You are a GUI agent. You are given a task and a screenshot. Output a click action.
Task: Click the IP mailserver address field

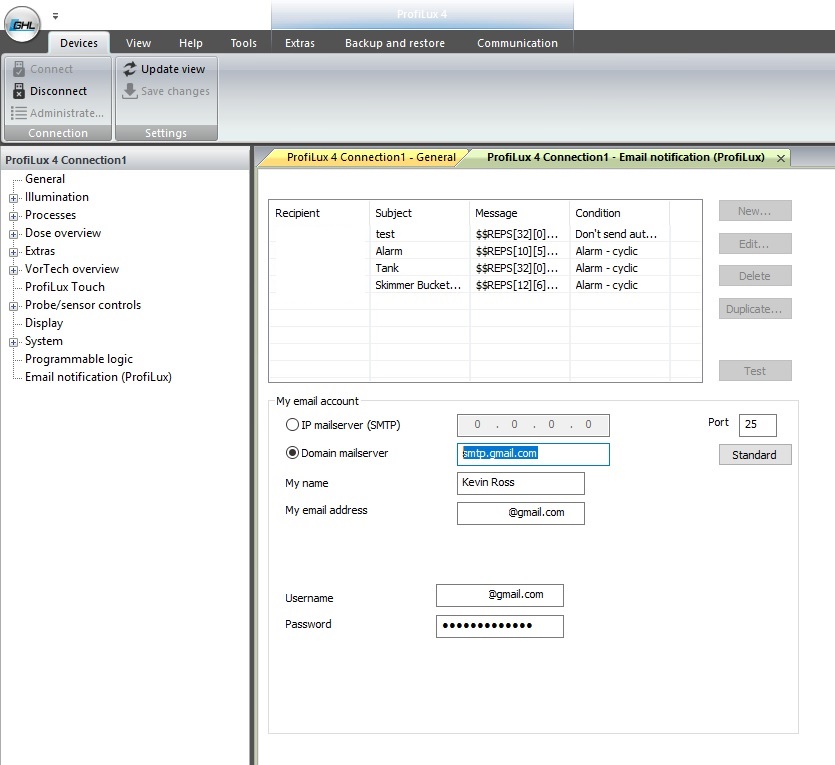pyautogui.click(x=533, y=425)
